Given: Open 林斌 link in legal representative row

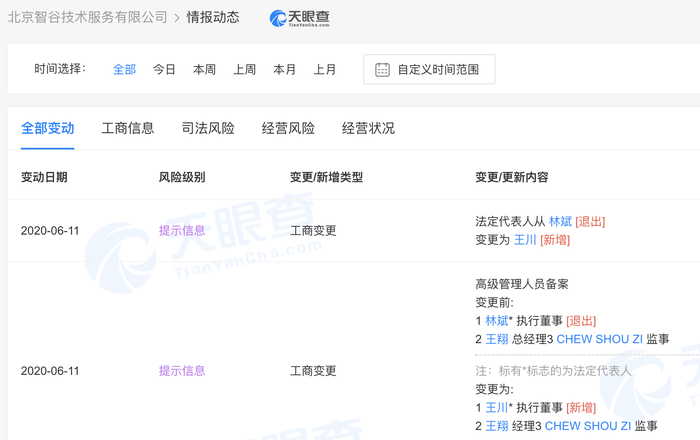Looking at the screenshot, I should (x=560, y=221).
